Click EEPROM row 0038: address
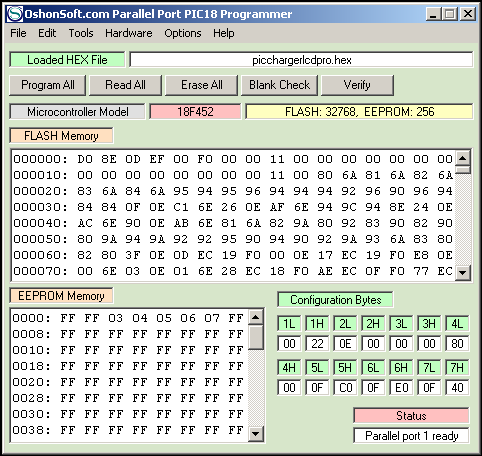Screen dimensions: 482x456 (31, 430)
